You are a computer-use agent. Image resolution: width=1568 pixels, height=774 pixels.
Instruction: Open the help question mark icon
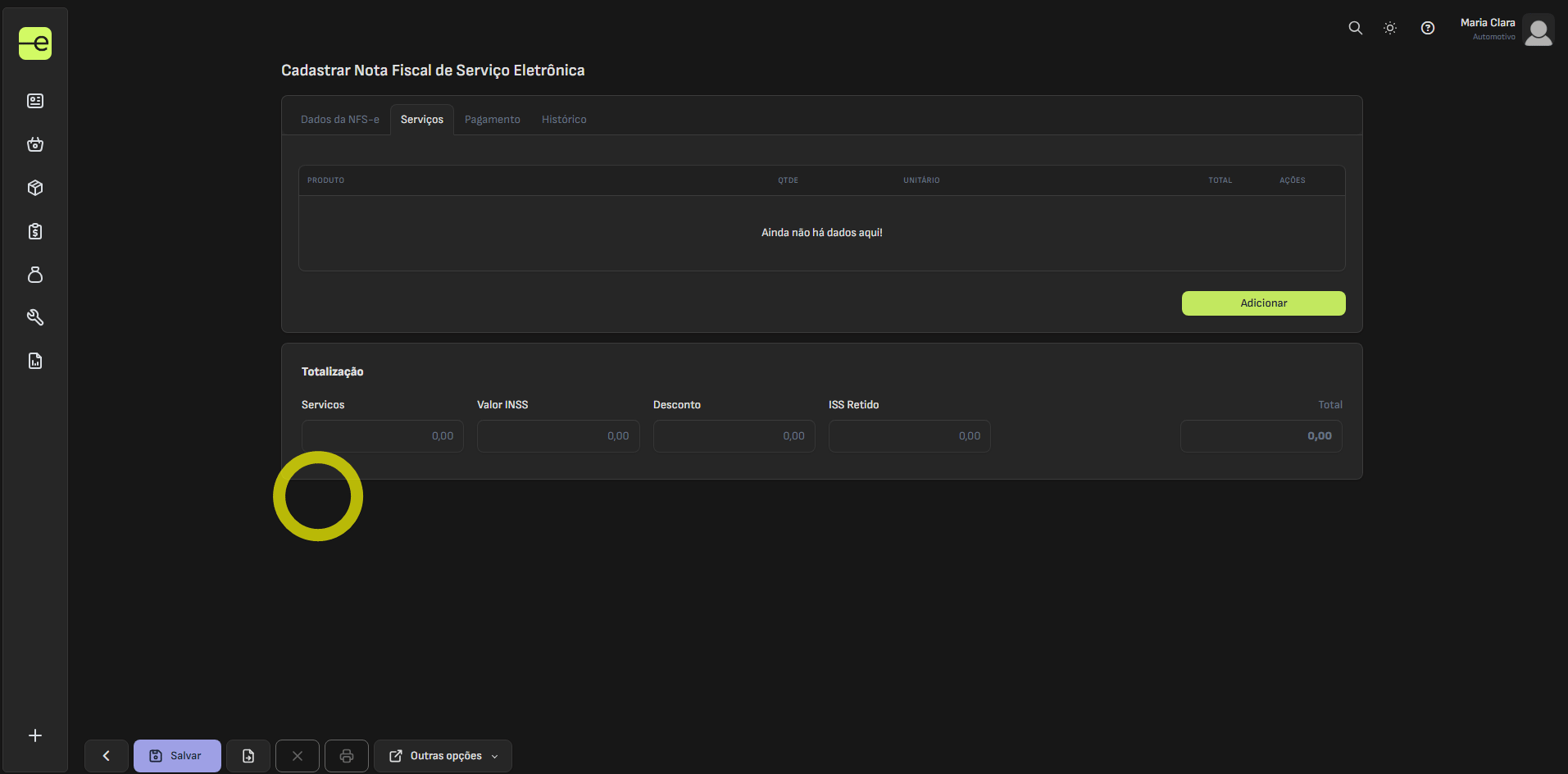[1428, 28]
